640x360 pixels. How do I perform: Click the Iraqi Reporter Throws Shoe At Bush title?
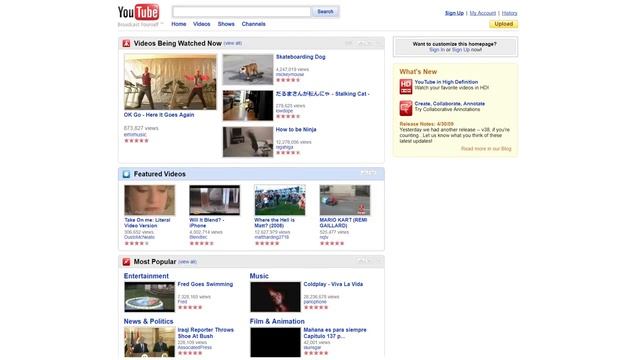tap(206, 333)
